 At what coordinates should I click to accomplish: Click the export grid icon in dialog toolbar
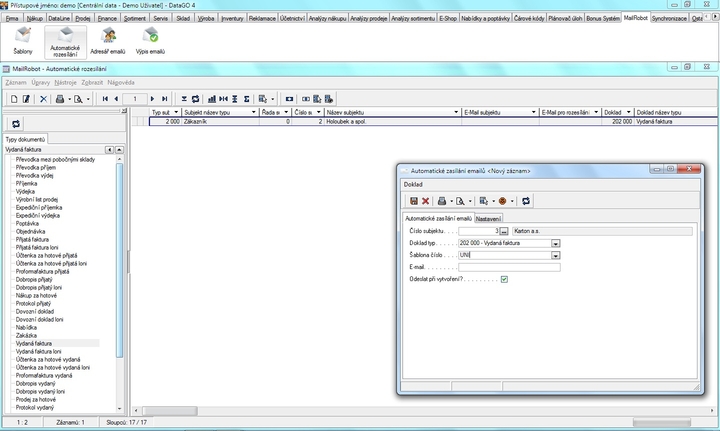coord(484,201)
